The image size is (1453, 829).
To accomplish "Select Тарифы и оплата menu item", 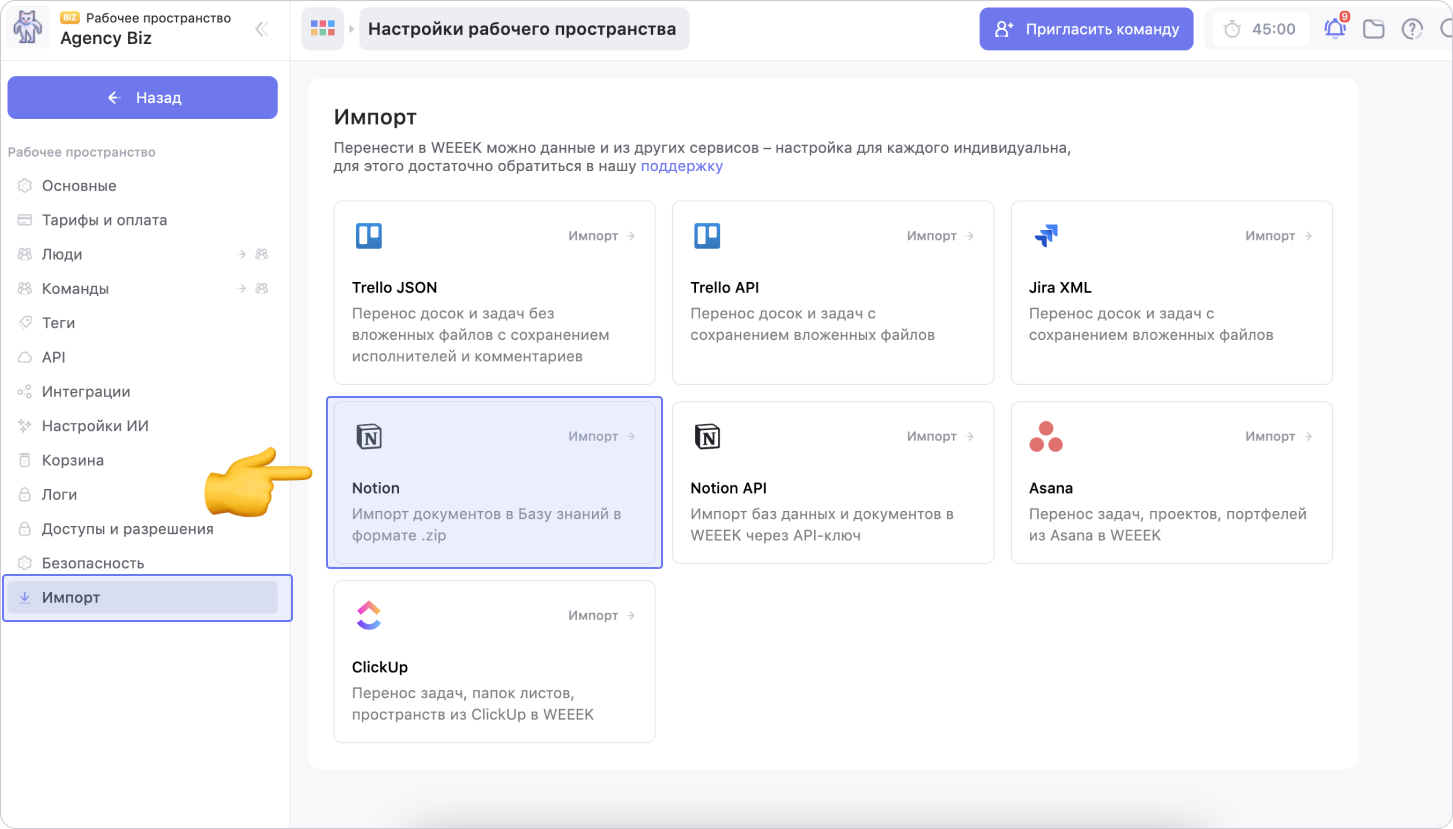I will pyautogui.click(x=104, y=220).
